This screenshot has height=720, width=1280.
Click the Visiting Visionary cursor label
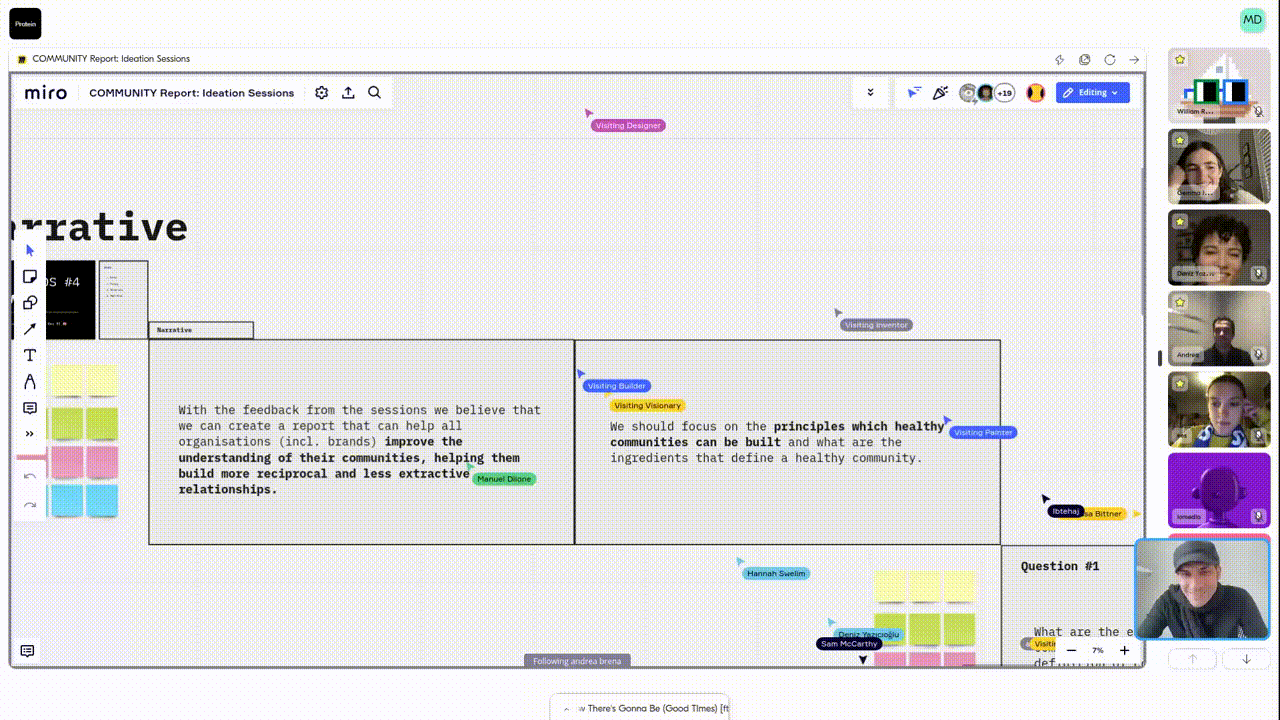[647, 405]
